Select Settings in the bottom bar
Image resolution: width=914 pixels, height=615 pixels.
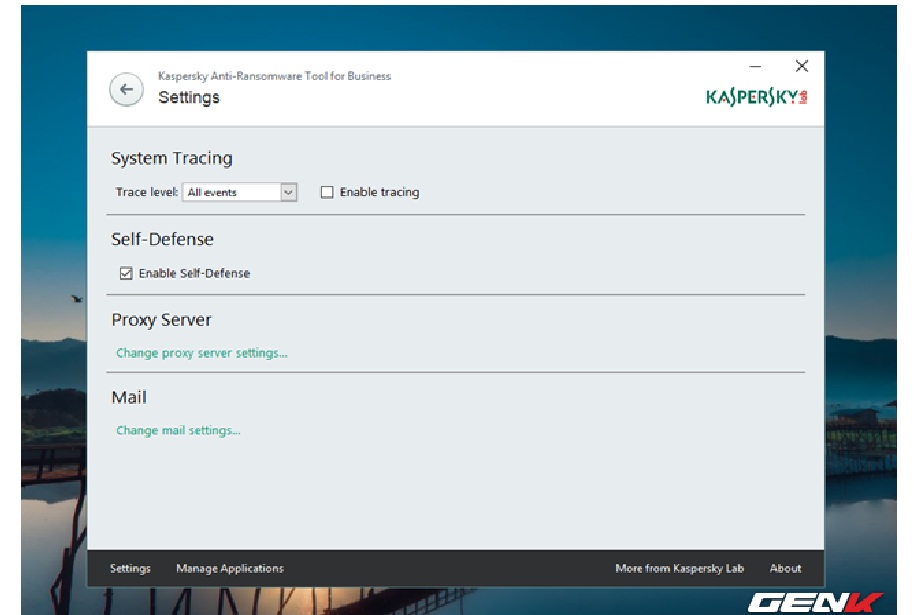click(130, 568)
